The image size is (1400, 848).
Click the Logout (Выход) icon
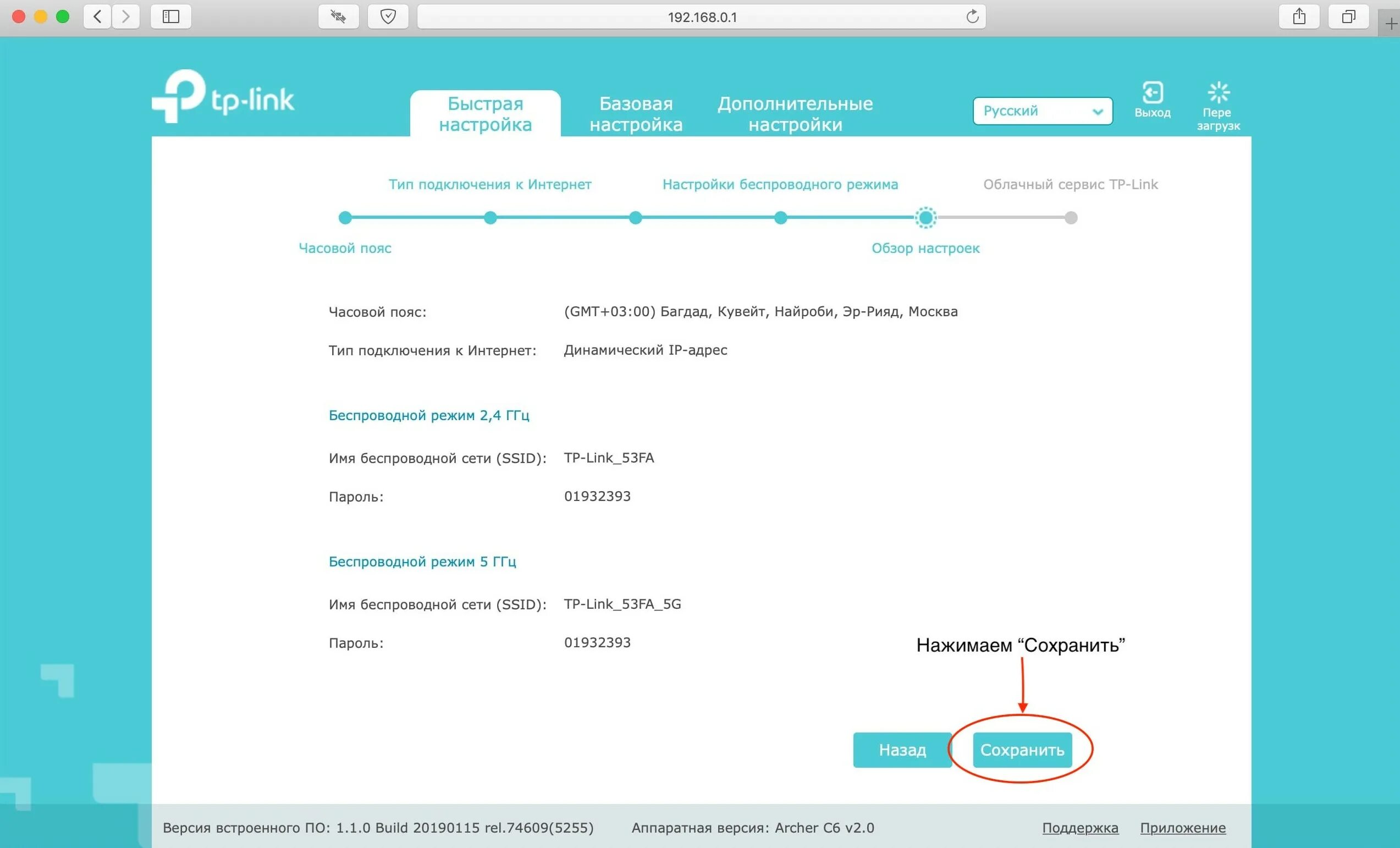pos(1152,93)
